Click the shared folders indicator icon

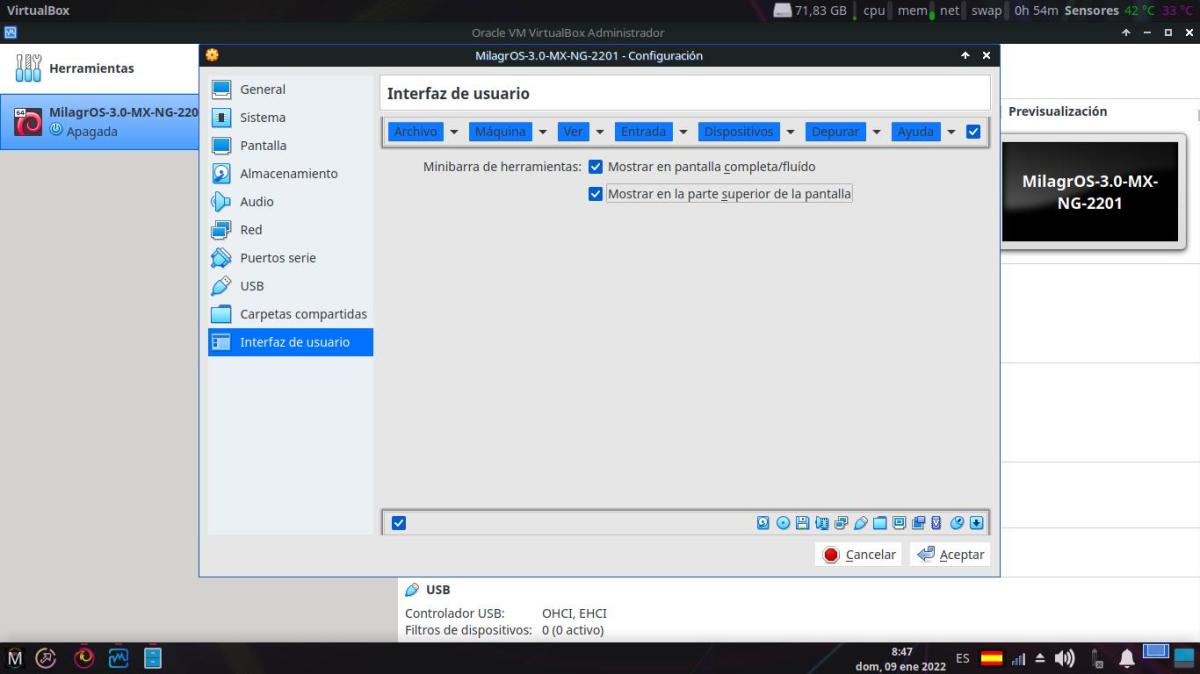[880, 523]
